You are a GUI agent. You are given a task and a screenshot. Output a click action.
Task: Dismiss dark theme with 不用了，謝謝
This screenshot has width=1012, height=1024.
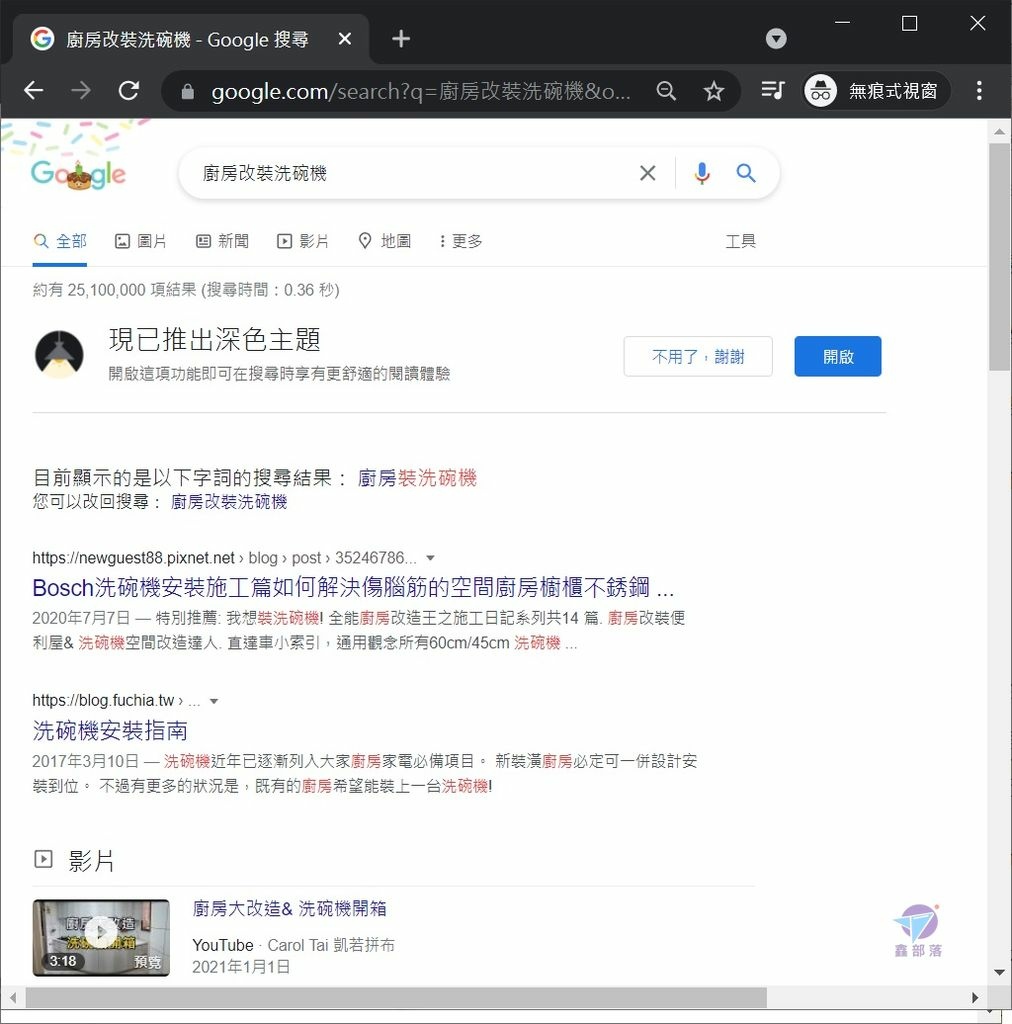point(698,357)
